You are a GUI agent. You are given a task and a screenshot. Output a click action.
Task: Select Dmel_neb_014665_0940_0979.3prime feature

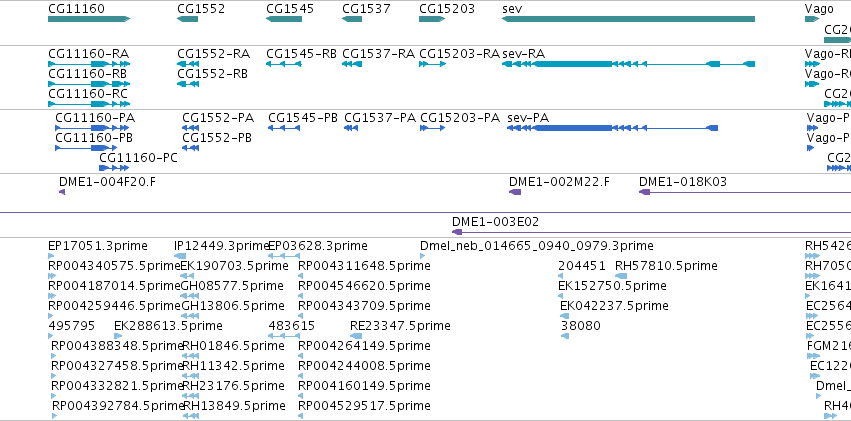[423, 256]
